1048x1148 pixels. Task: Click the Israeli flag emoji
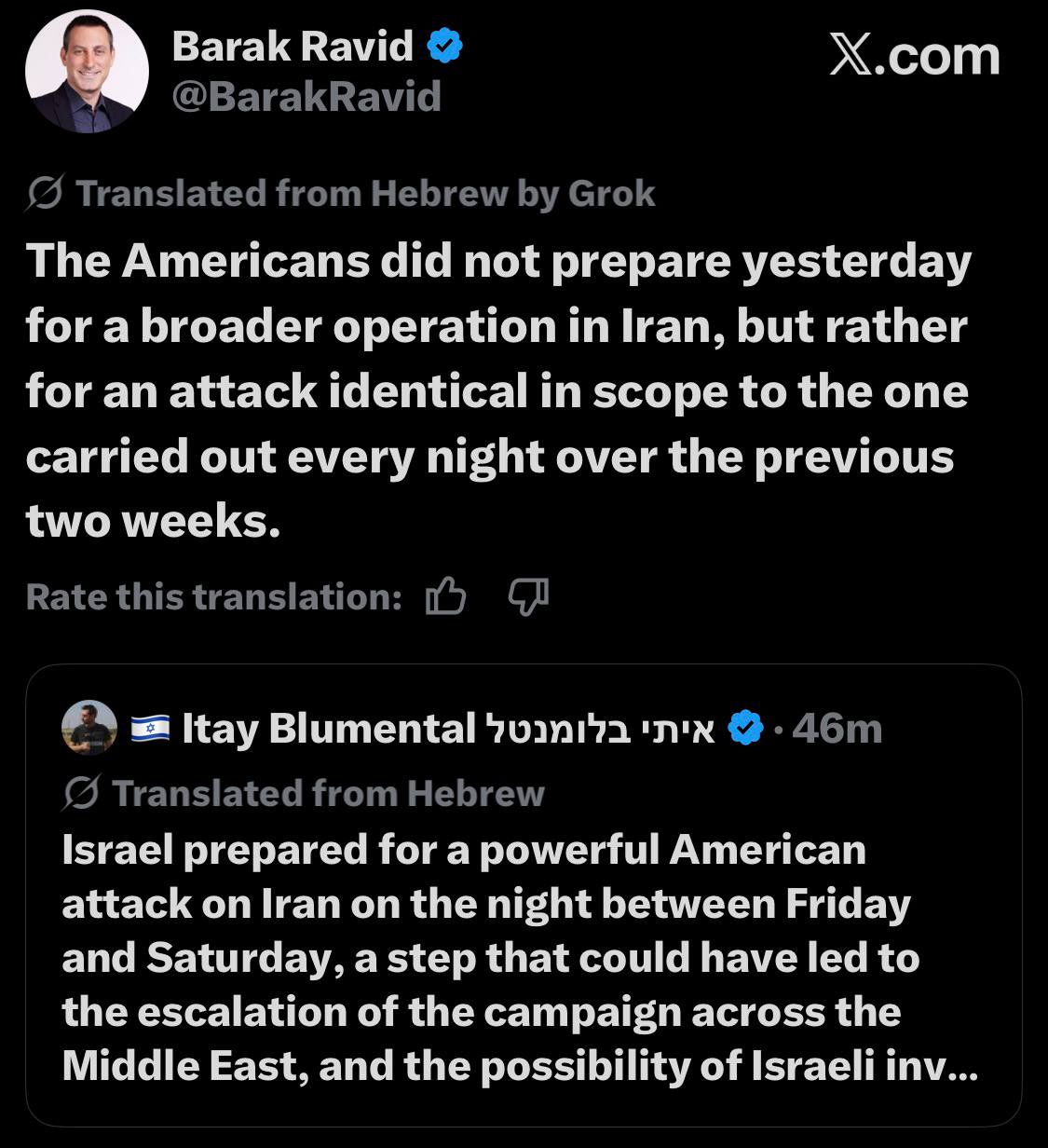point(150,729)
